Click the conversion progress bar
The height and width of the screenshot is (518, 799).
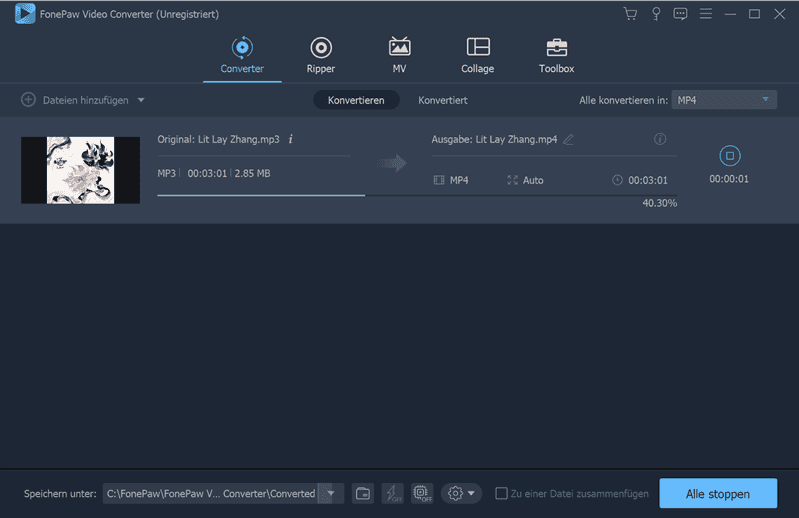tap(417, 195)
